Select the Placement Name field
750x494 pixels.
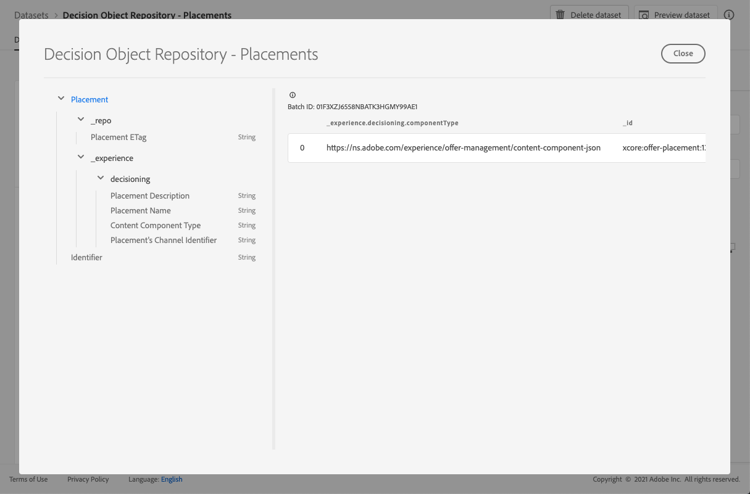pos(141,211)
